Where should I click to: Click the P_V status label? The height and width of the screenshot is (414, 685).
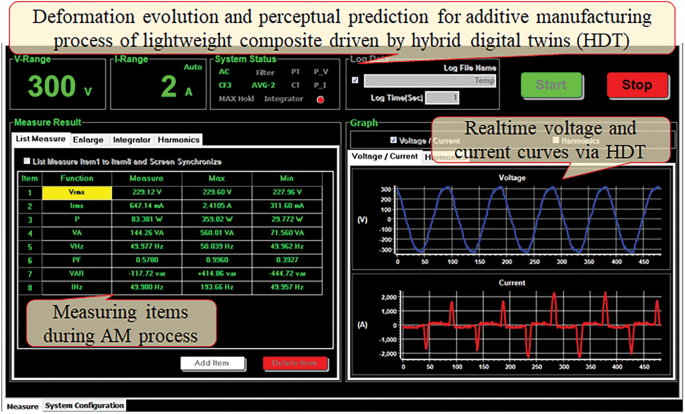point(320,72)
